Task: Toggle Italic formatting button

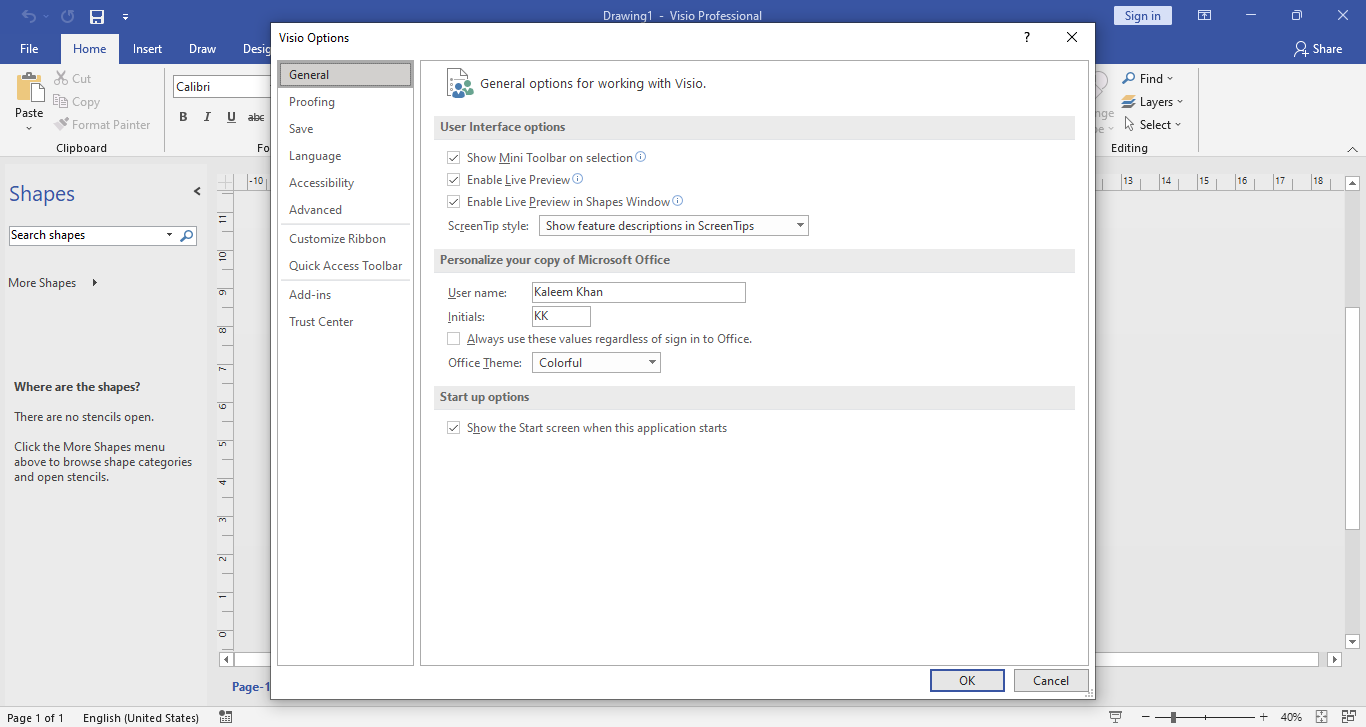Action: (207, 117)
